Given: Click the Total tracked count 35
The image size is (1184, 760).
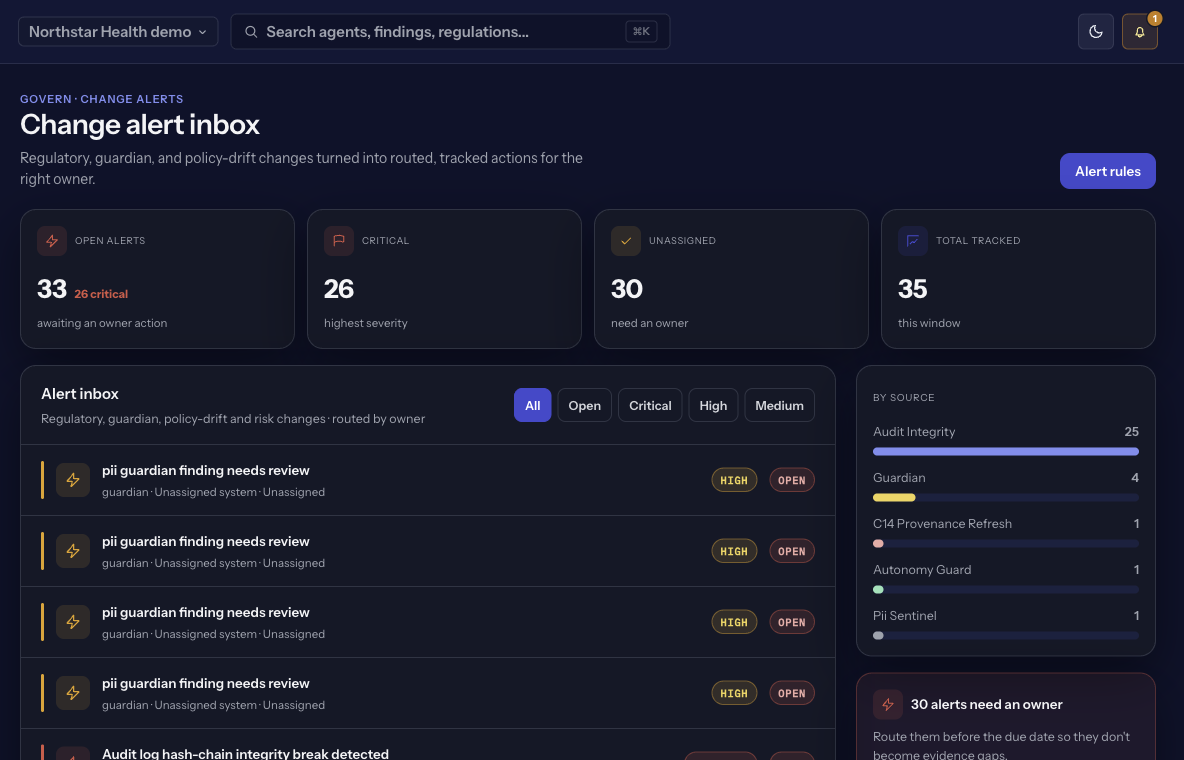Looking at the screenshot, I should pyautogui.click(x=912, y=289).
